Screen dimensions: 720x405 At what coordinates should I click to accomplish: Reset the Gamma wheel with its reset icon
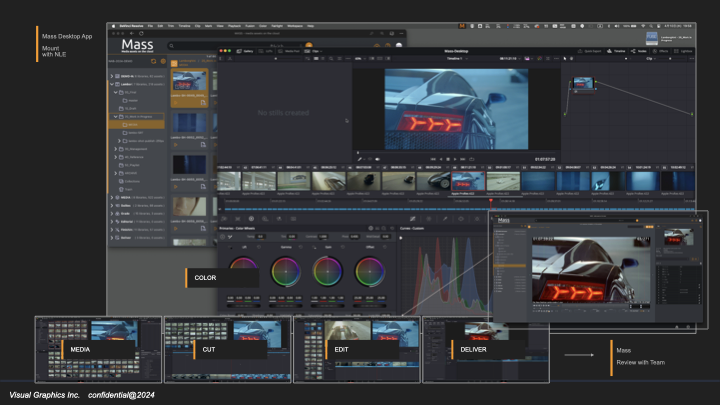click(301, 247)
